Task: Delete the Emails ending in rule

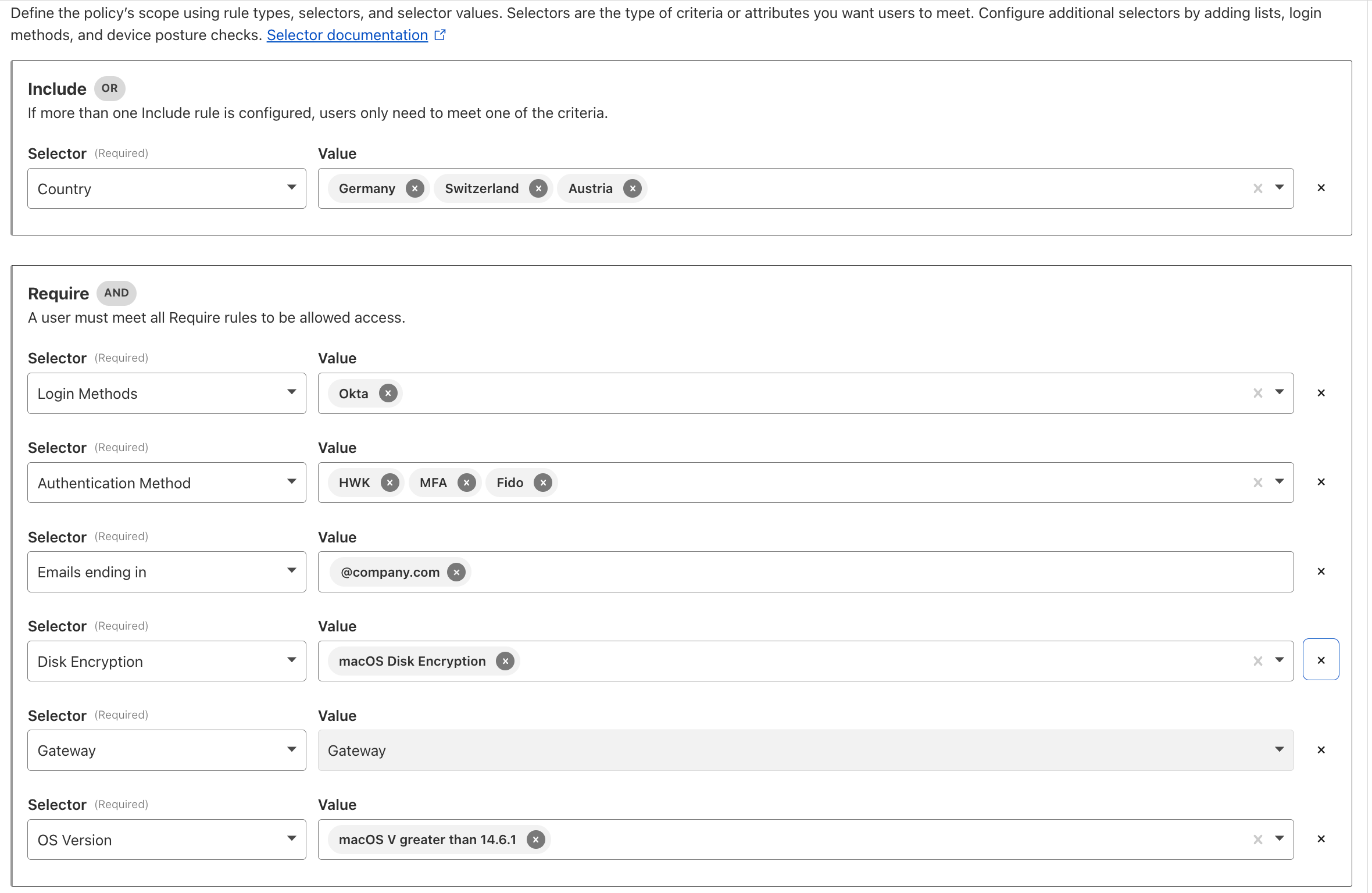Action: point(1320,571)
